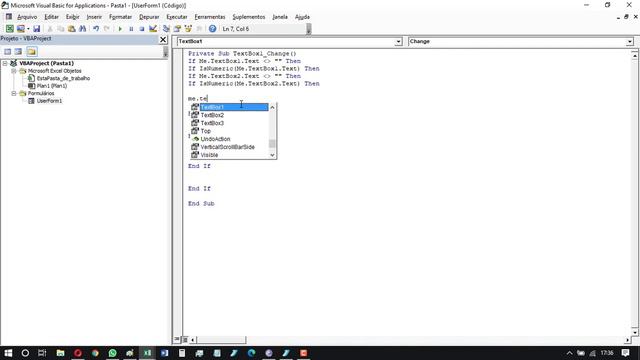Show hidden system tray icons
This screenshot has height=360, width=640.
click(x=569, y=353)
